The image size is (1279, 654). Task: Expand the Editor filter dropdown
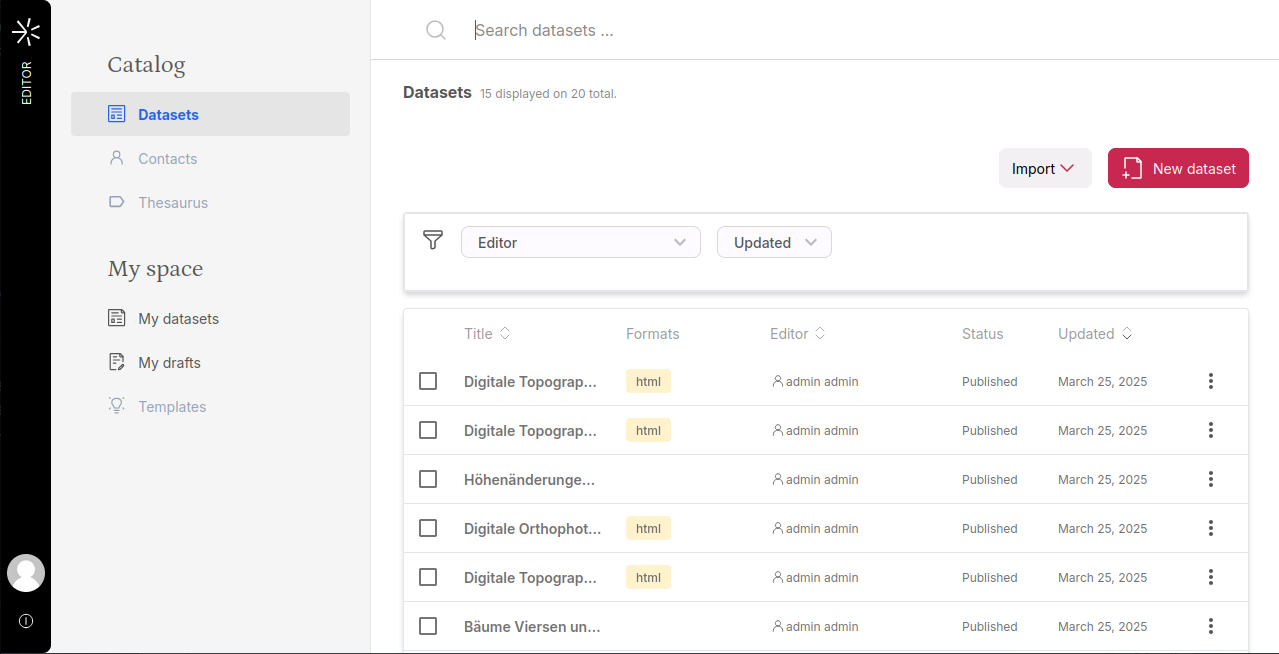point(580,242)
